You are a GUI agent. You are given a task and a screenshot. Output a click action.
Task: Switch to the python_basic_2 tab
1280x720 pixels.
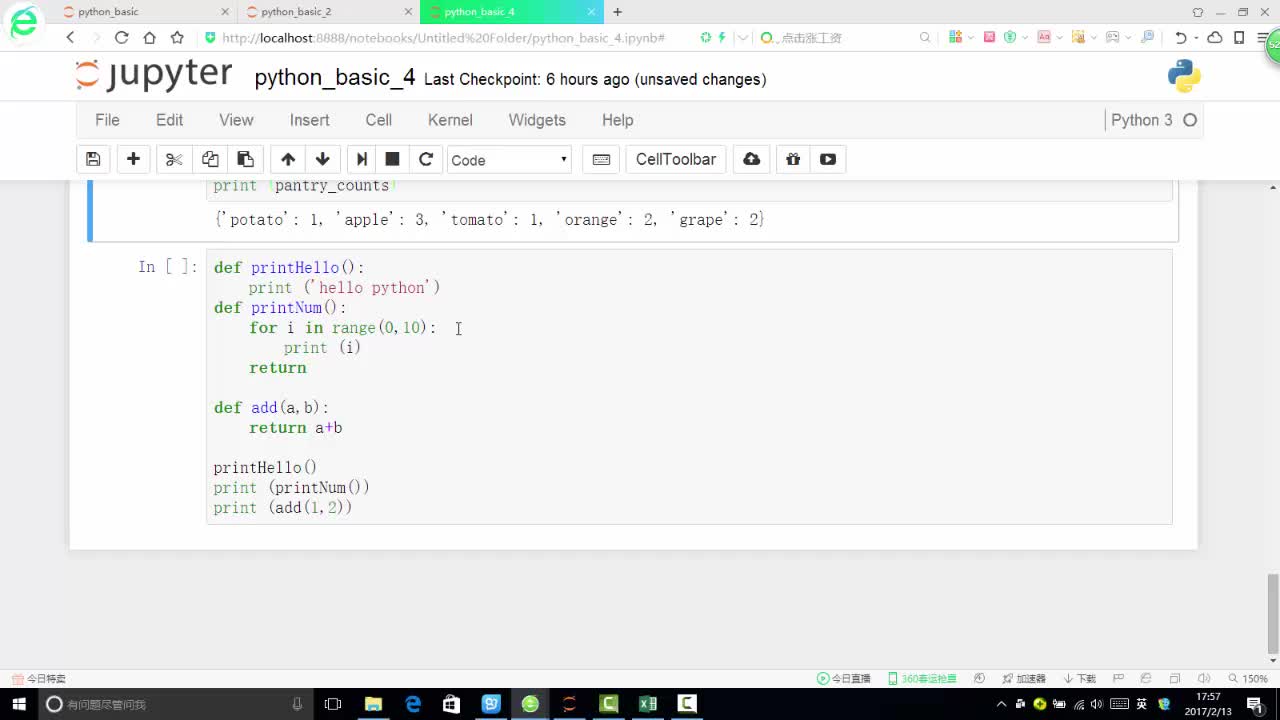(329, 12)
